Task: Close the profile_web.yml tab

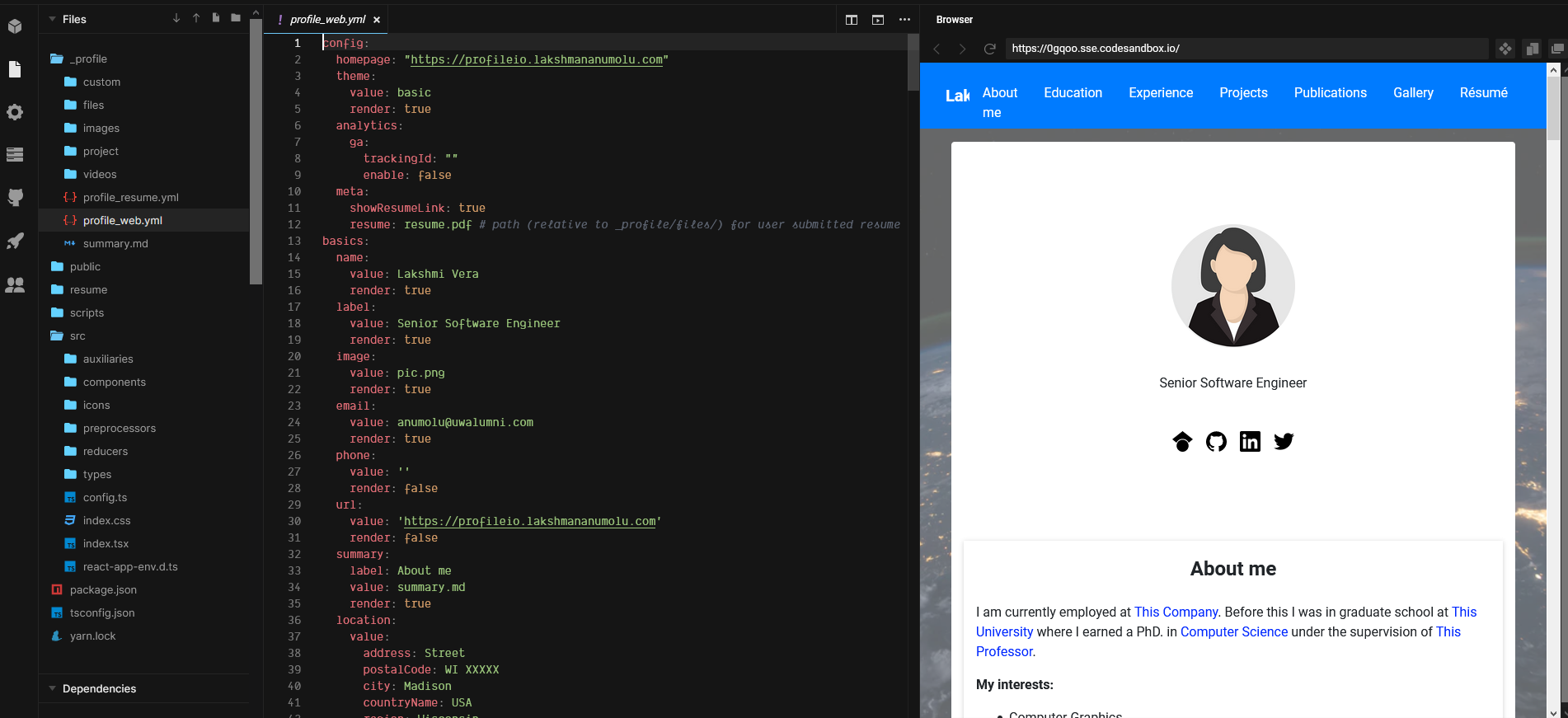Action: [377, 20]
